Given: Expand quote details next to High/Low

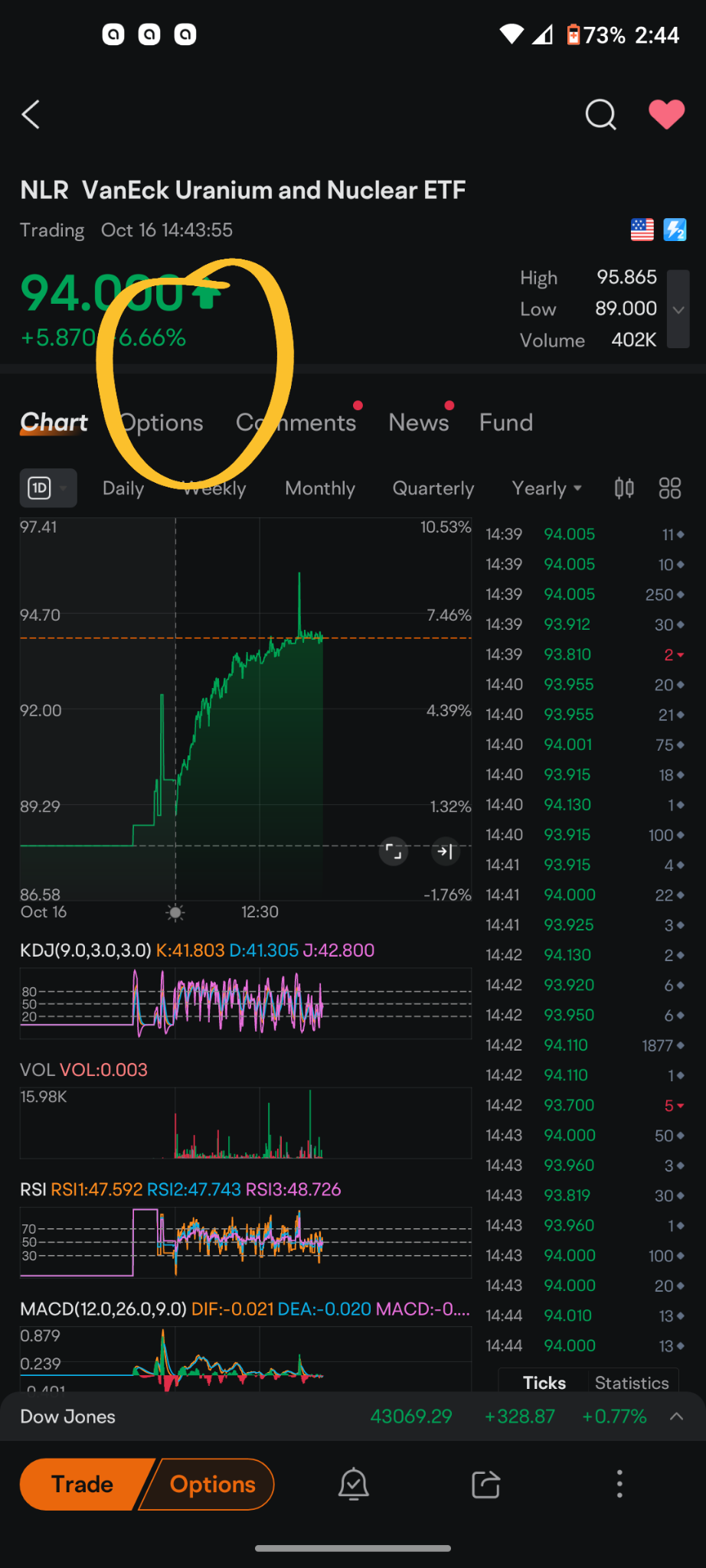Looking at the screenshot, I should click(678, 309).
